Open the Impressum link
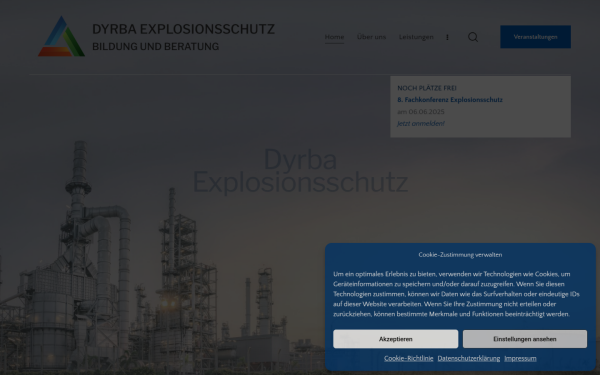Screen dimensions: 600x375 [520, 359]
